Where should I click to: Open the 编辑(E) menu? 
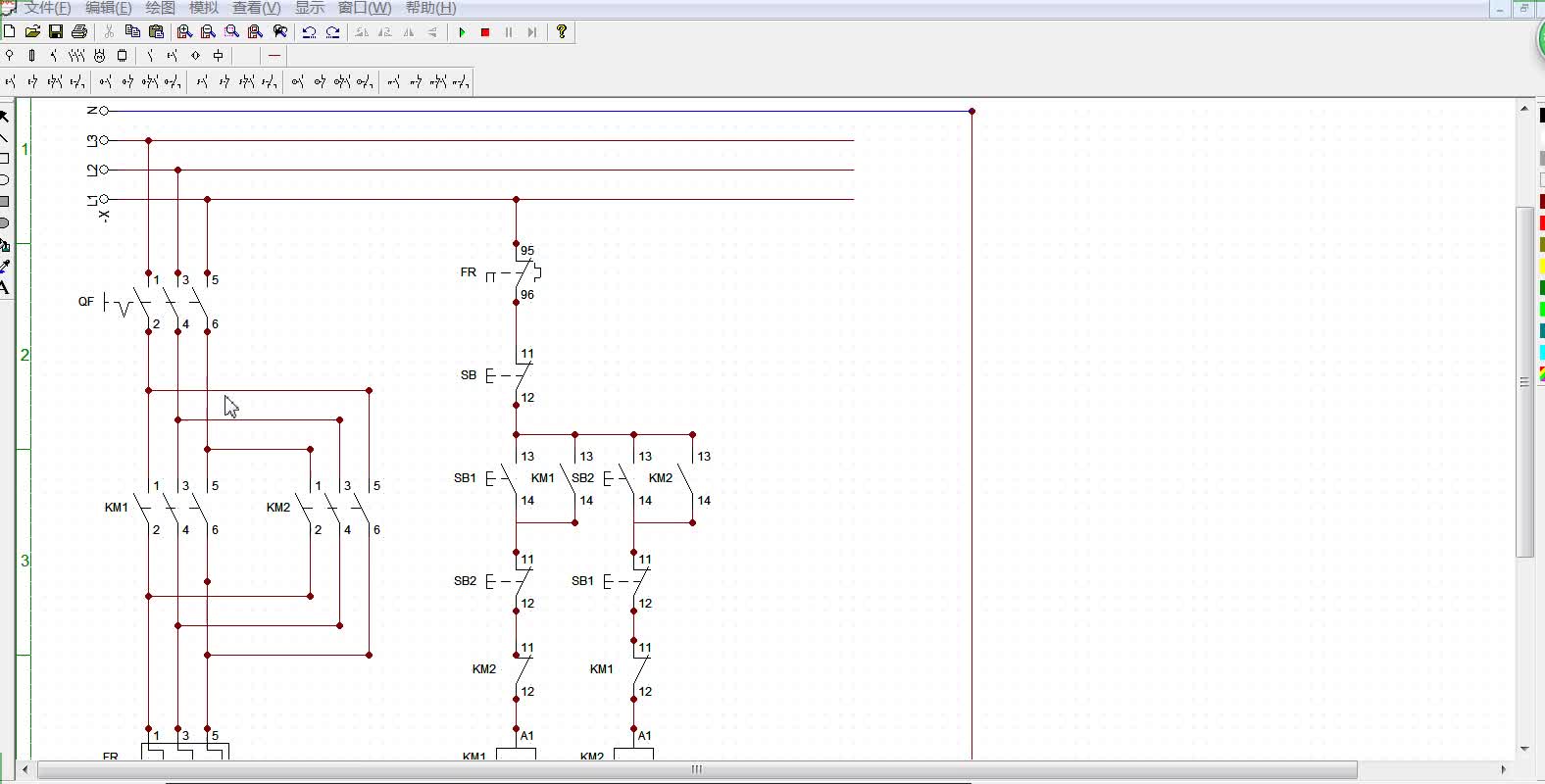tap(108, 8)
